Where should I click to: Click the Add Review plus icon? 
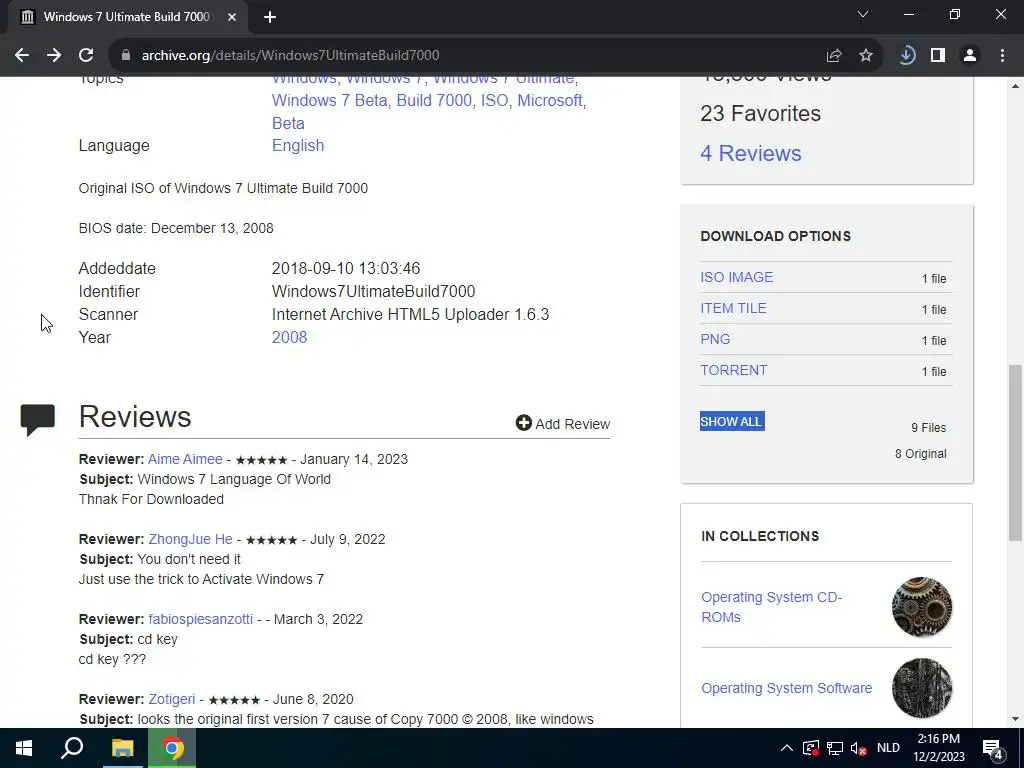pyautogui.click(x=523, y=423)
